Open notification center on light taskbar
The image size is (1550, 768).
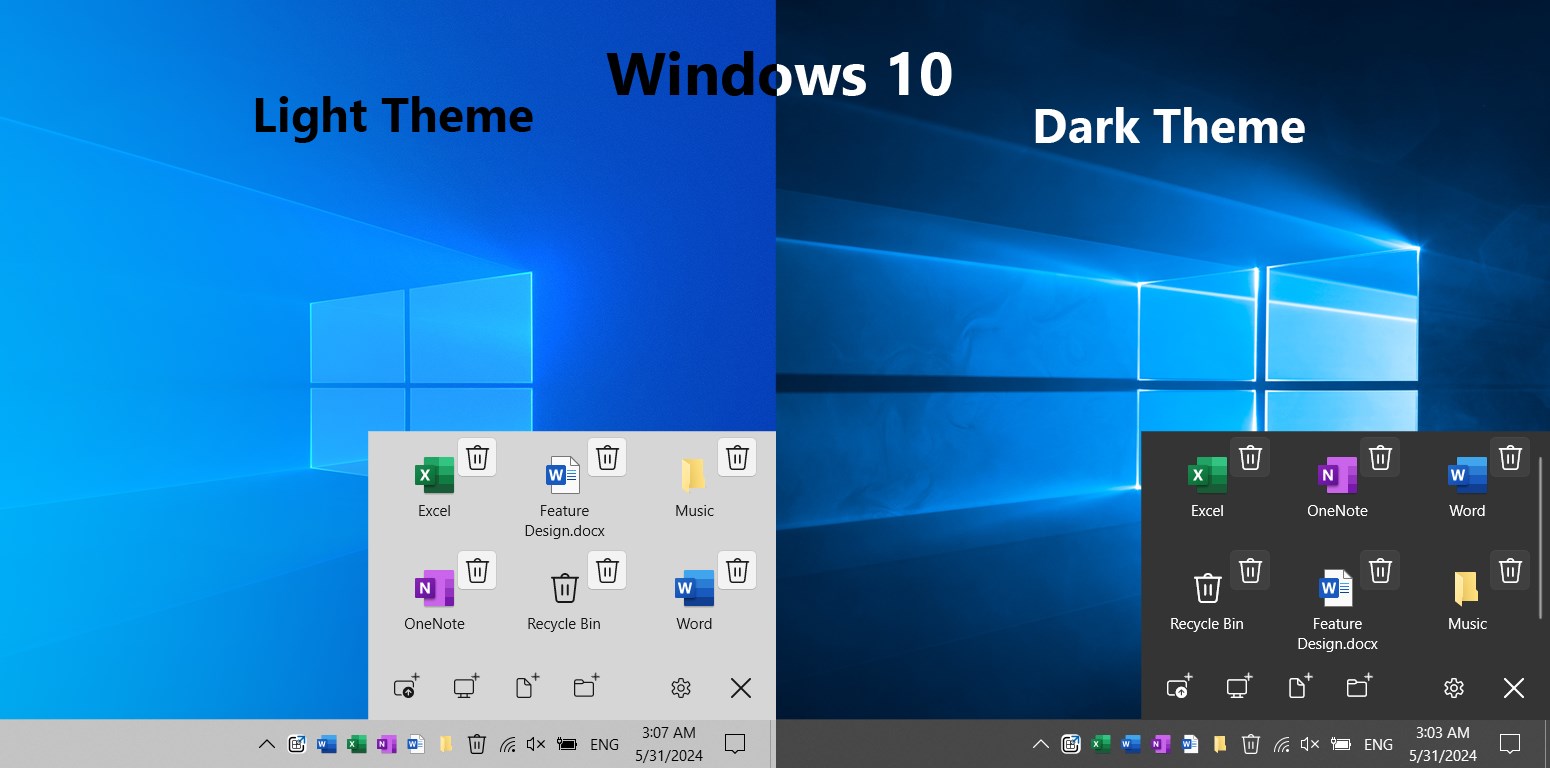point(735,744)
